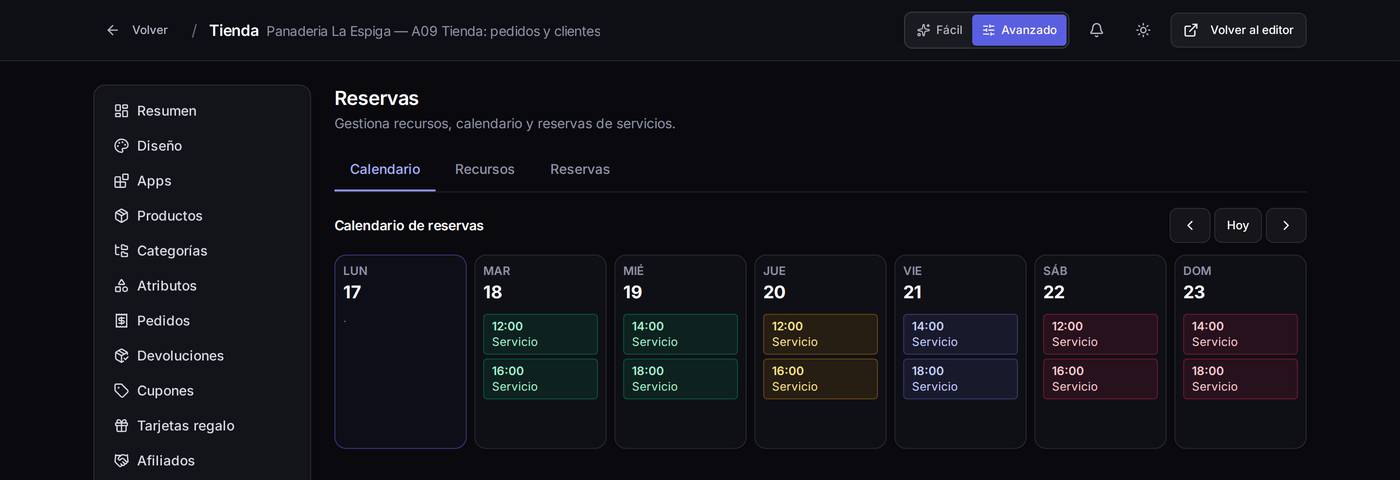Open Friday 14:00 Servicio booking
This screenshot has width=1400, height=480.
960,334
